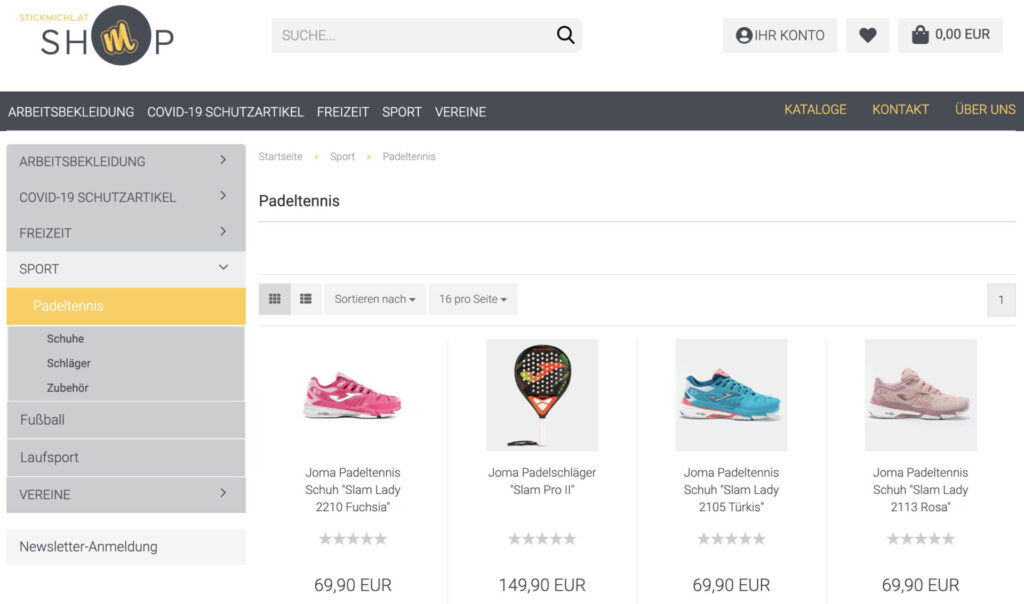Select Padeltennis in sidebar
Screen dimensions: 1024x604
126,306
